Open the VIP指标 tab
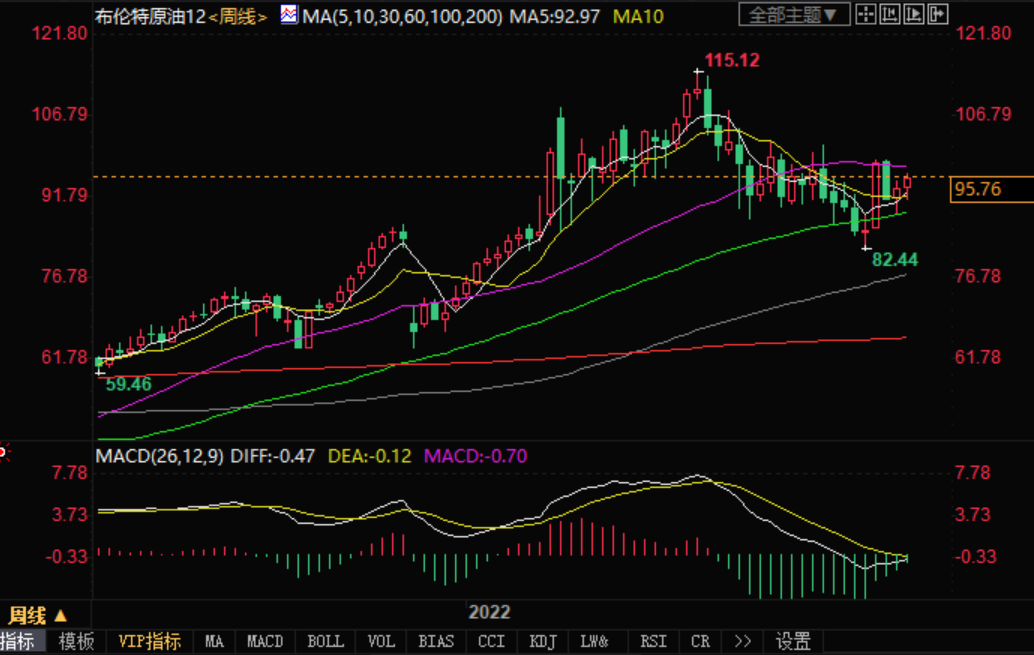The height and width of the screenshot is (655, 1034). pos(149,642)
